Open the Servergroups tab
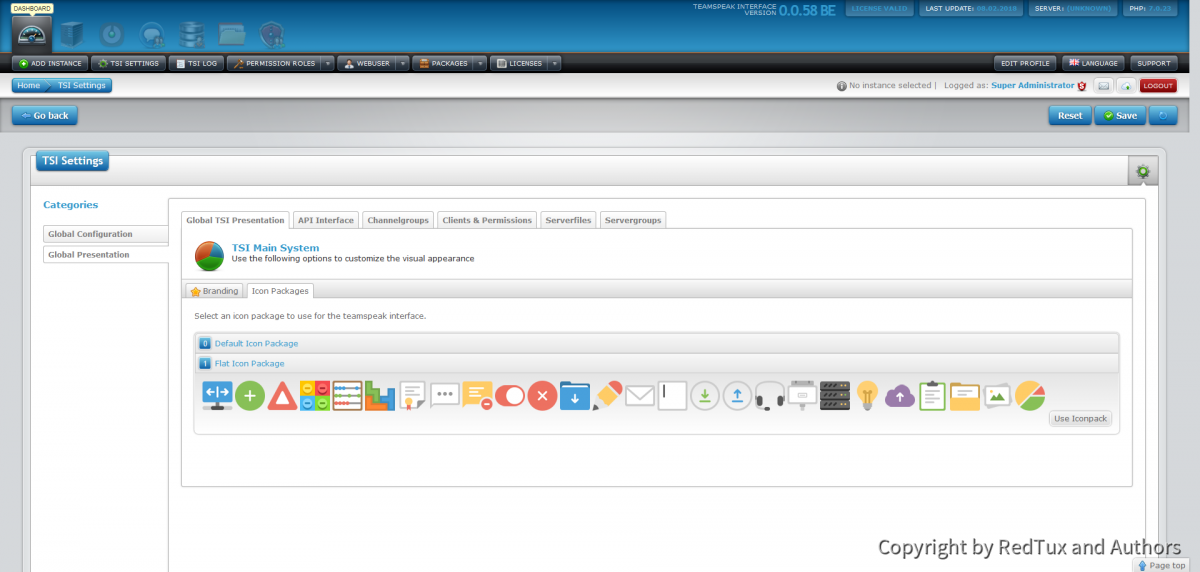Viewport: 1200px width, 572px height. (633, 220)
